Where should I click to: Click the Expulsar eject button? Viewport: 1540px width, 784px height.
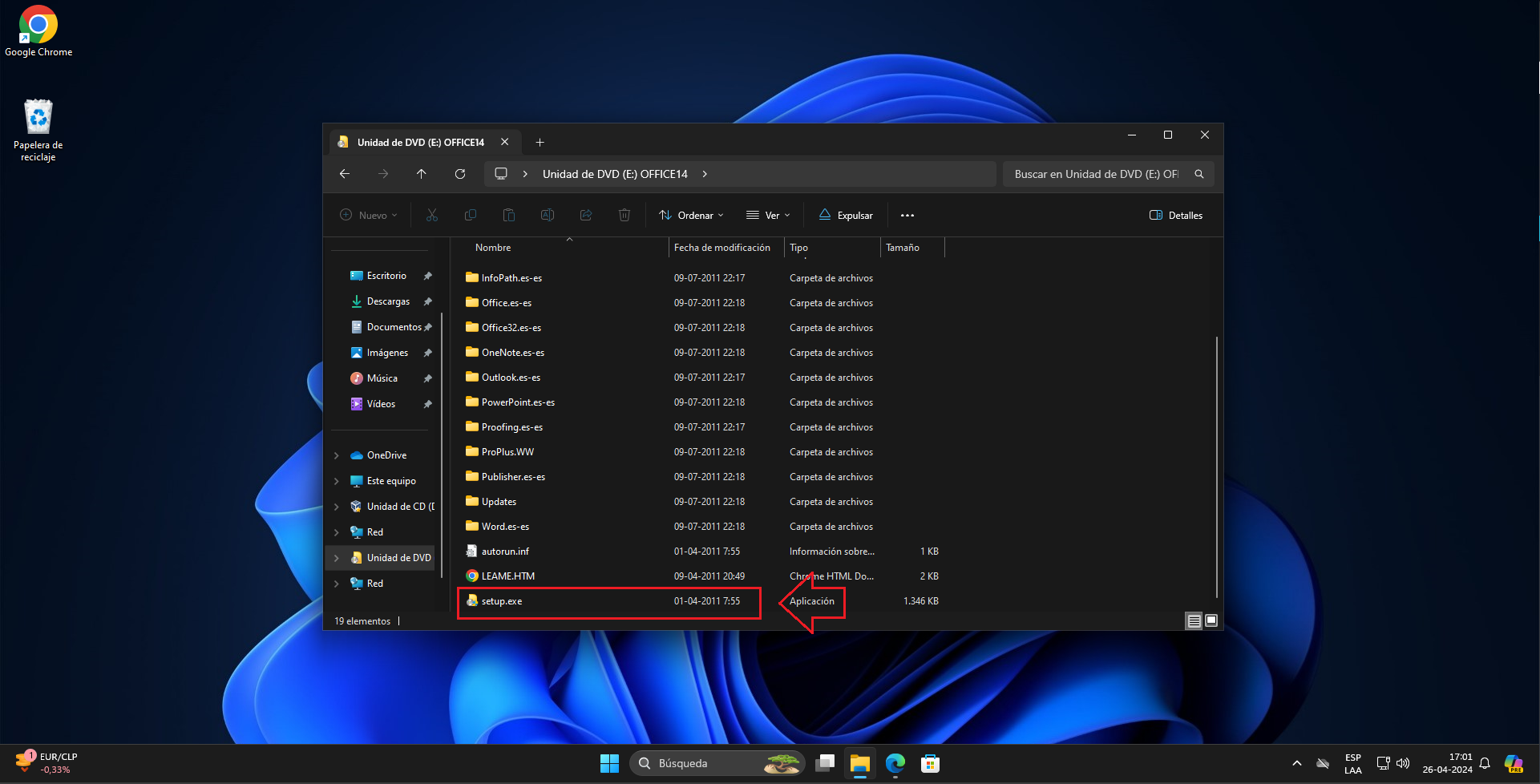click(x=846, y=215)
